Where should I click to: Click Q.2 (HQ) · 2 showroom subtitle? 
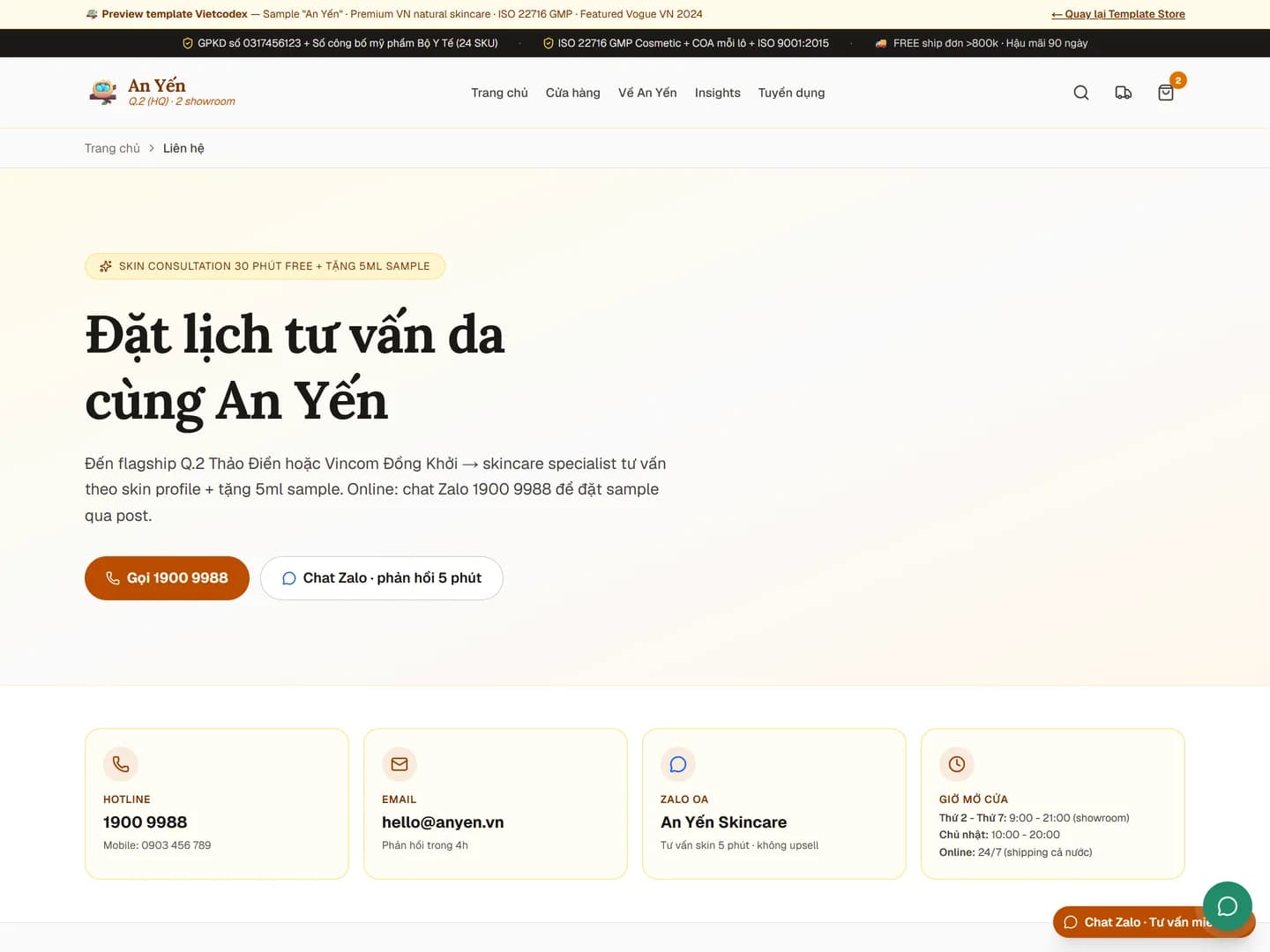point(182,101)
